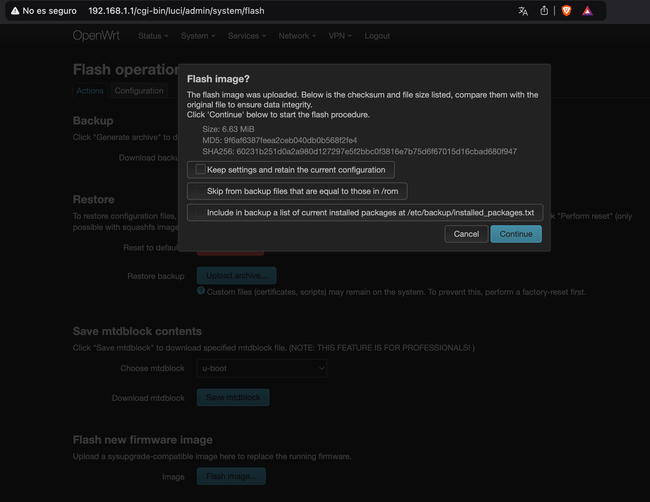The image size is (650, 502).
Task: Switch to the Configuration tab
Action: (x=139, y=91)
